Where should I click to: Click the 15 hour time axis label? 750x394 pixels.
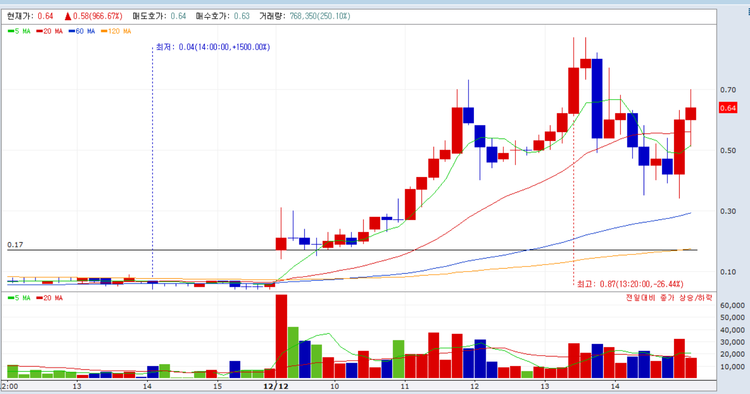217,386
